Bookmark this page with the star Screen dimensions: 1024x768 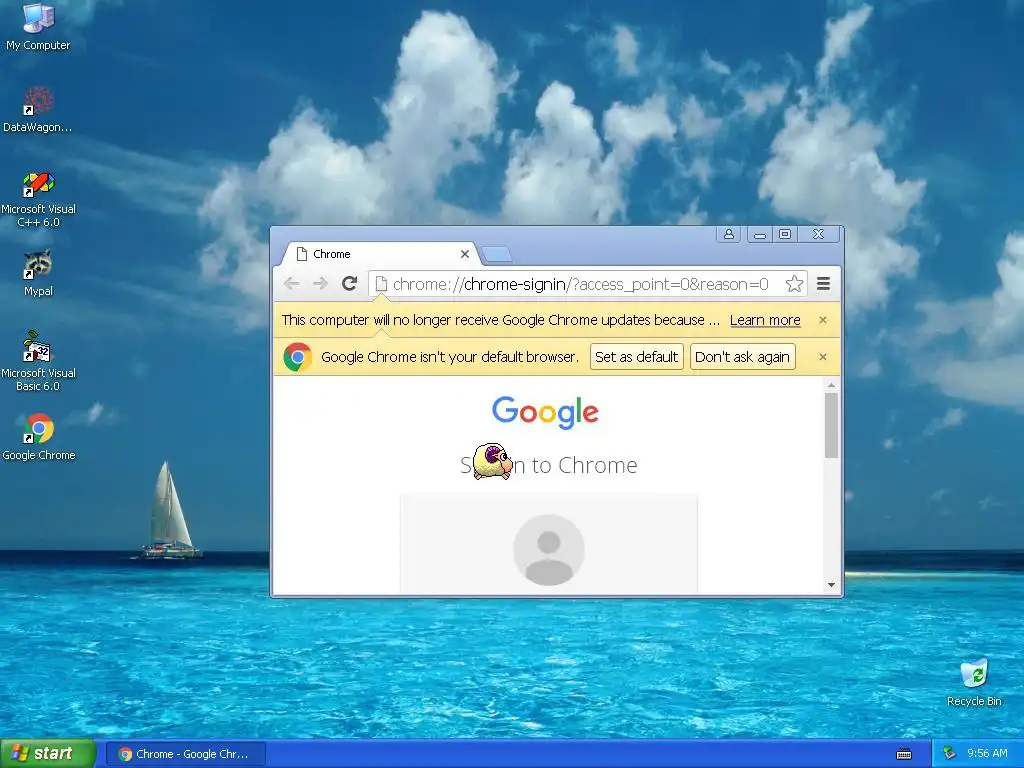point(793,283)
